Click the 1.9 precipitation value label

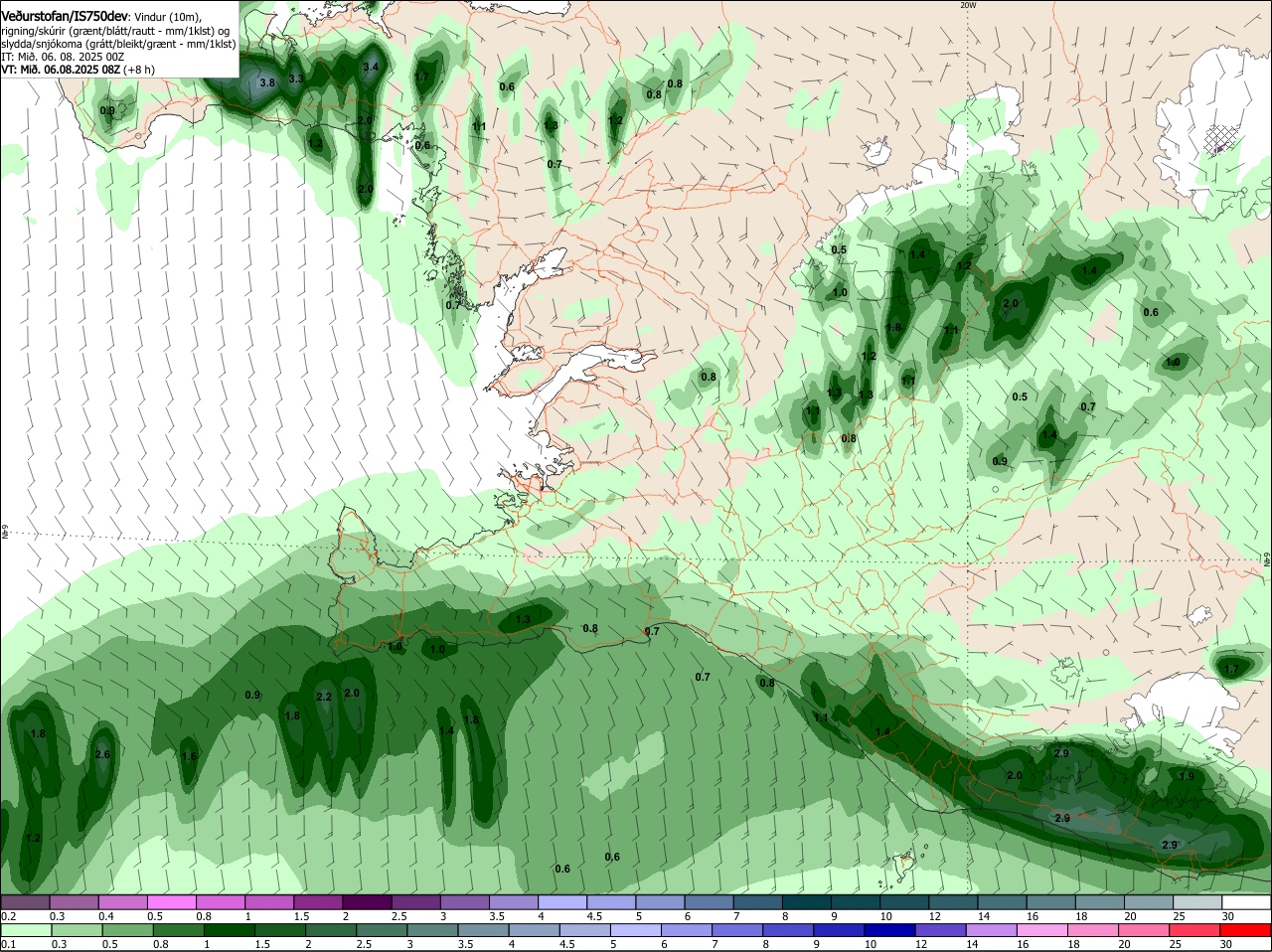click(x=1187, y=776)
